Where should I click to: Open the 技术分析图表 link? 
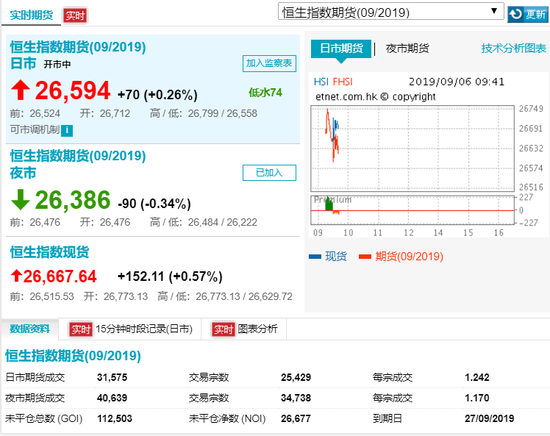pyautogui.click(x=514, y=48)
